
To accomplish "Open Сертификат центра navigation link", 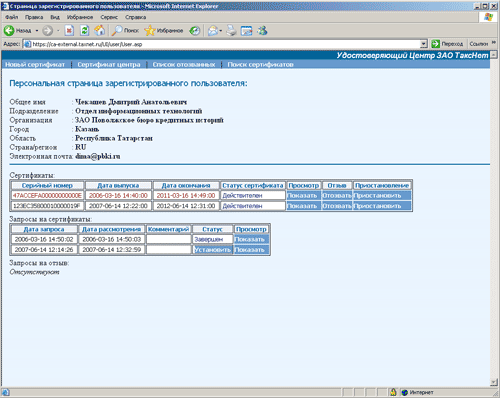I will [109, 64].
